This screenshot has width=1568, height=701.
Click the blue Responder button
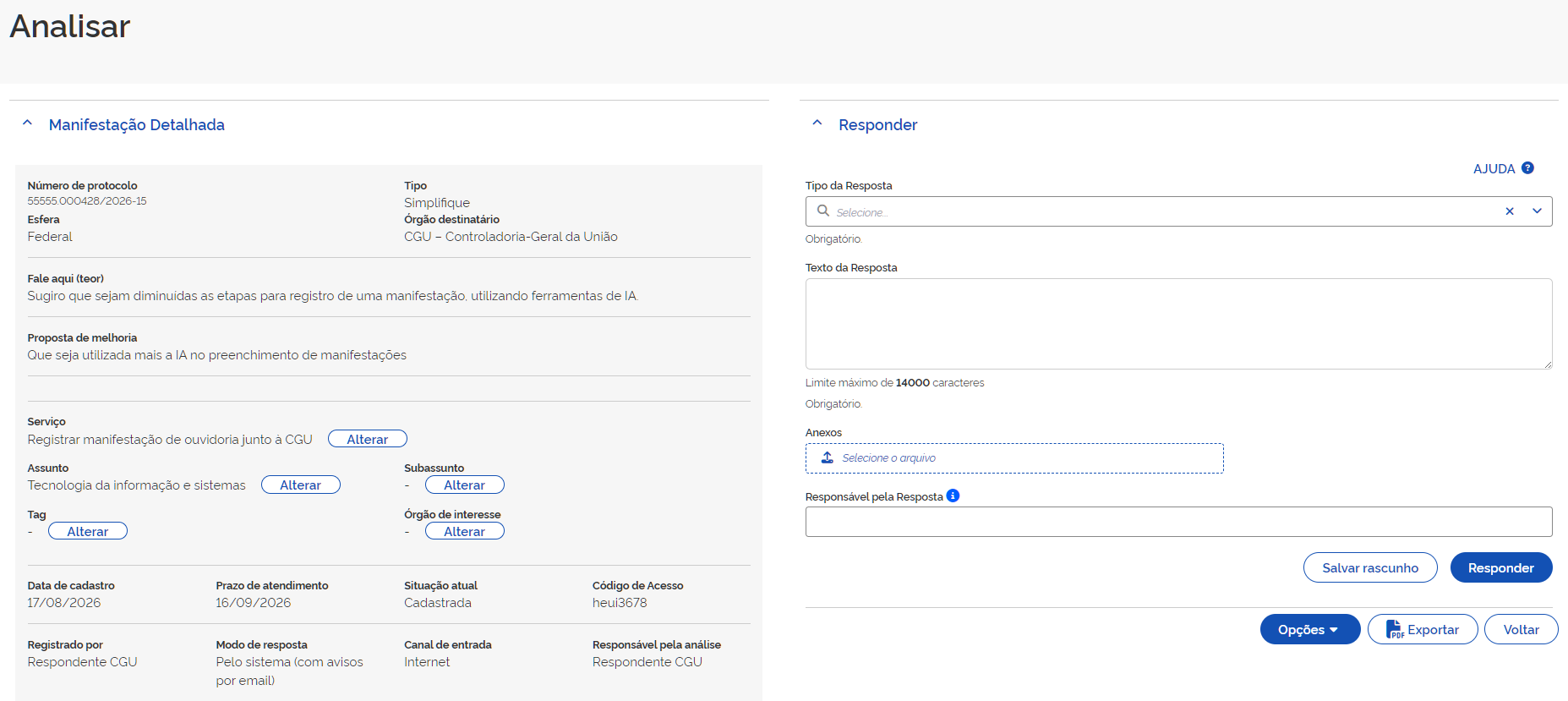click(x=1501, y=567)
